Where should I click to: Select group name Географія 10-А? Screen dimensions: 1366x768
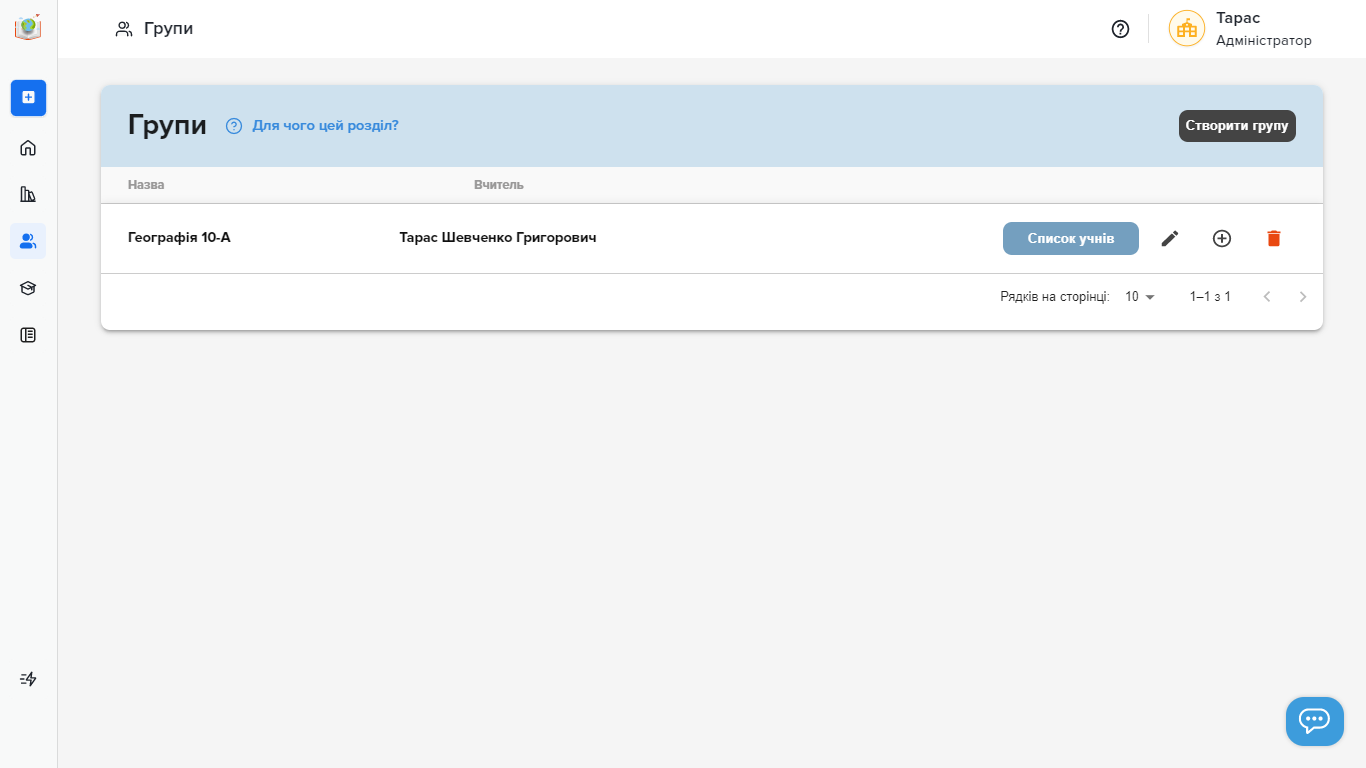tap(179, 238)
